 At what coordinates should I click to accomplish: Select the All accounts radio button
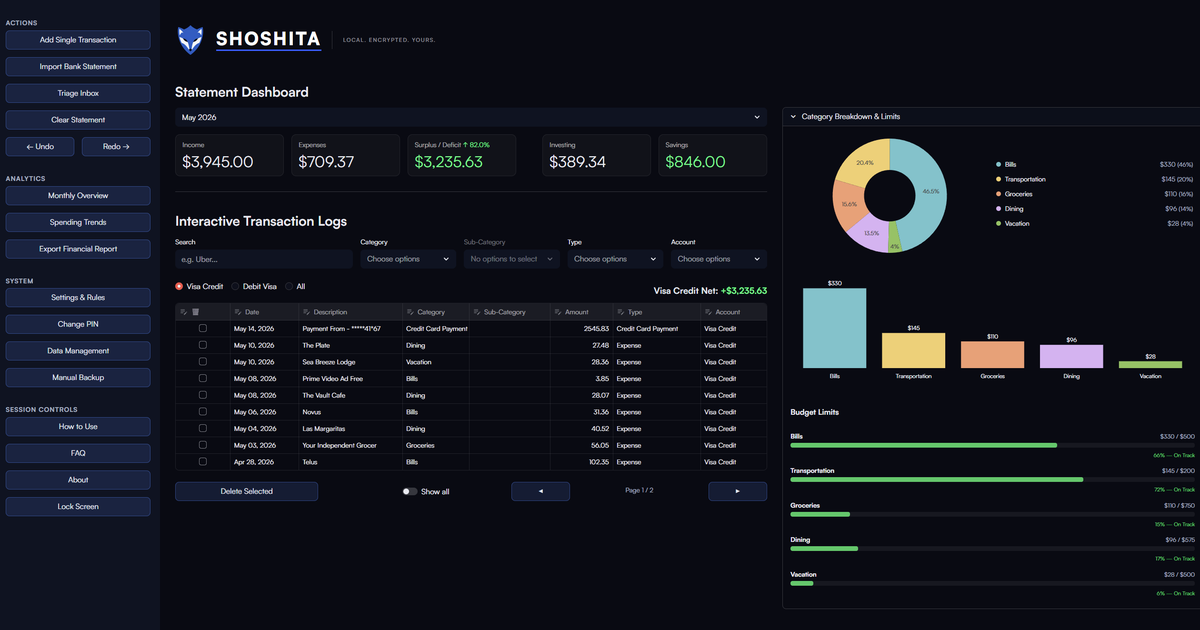coord(289,286)
